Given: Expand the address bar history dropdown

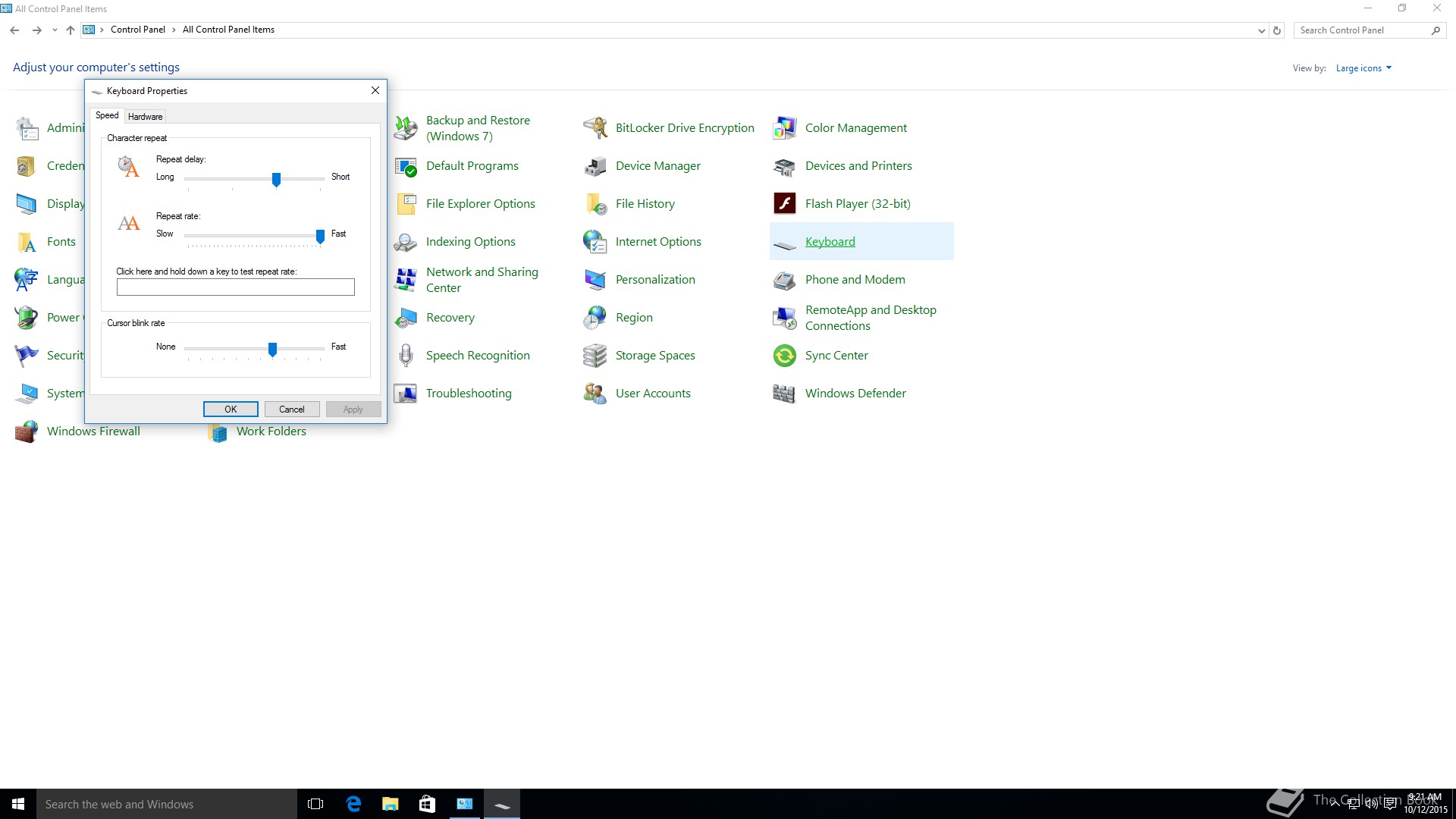Looking at the screenshot, I should (x=1261, y=31).
